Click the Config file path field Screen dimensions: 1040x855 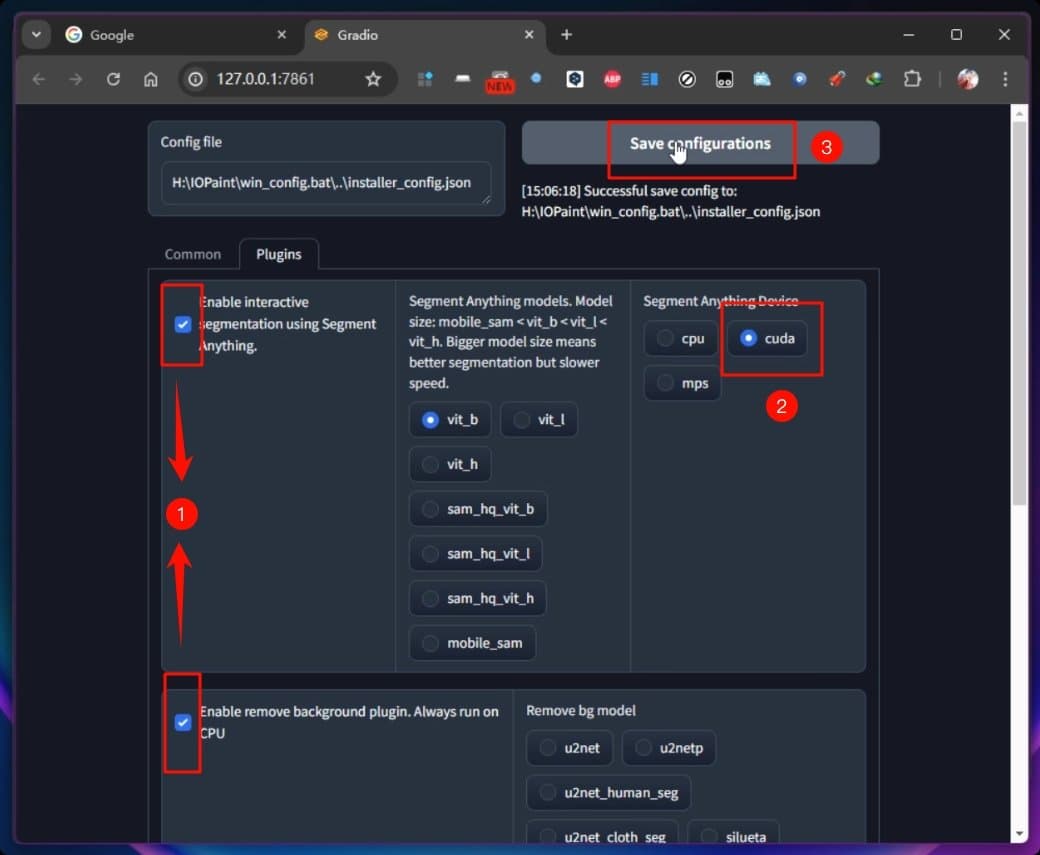tap(325, 183)
